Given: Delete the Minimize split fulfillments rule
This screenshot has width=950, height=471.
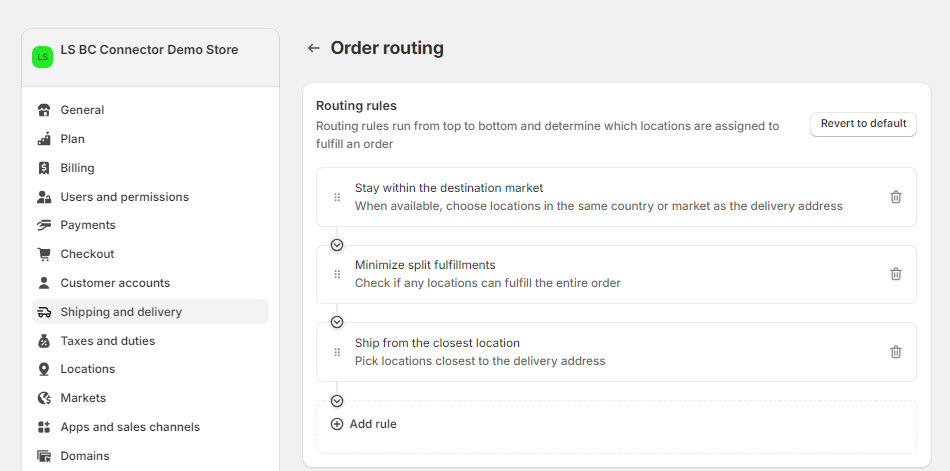Looking at the screenshot, I should [896, 274].
